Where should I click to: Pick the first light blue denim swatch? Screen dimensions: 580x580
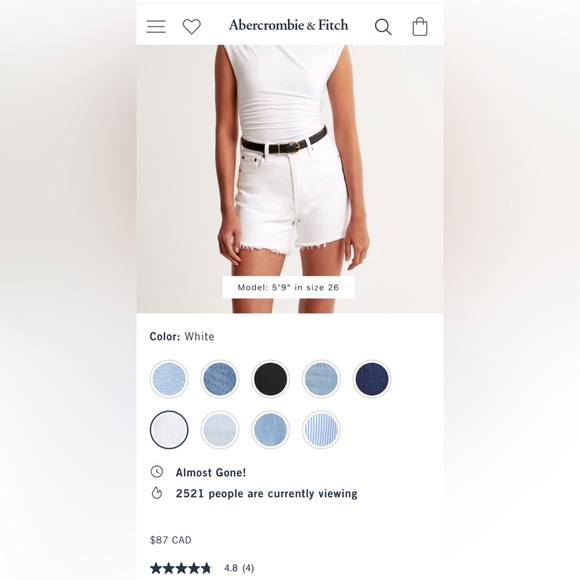[169, 379]
